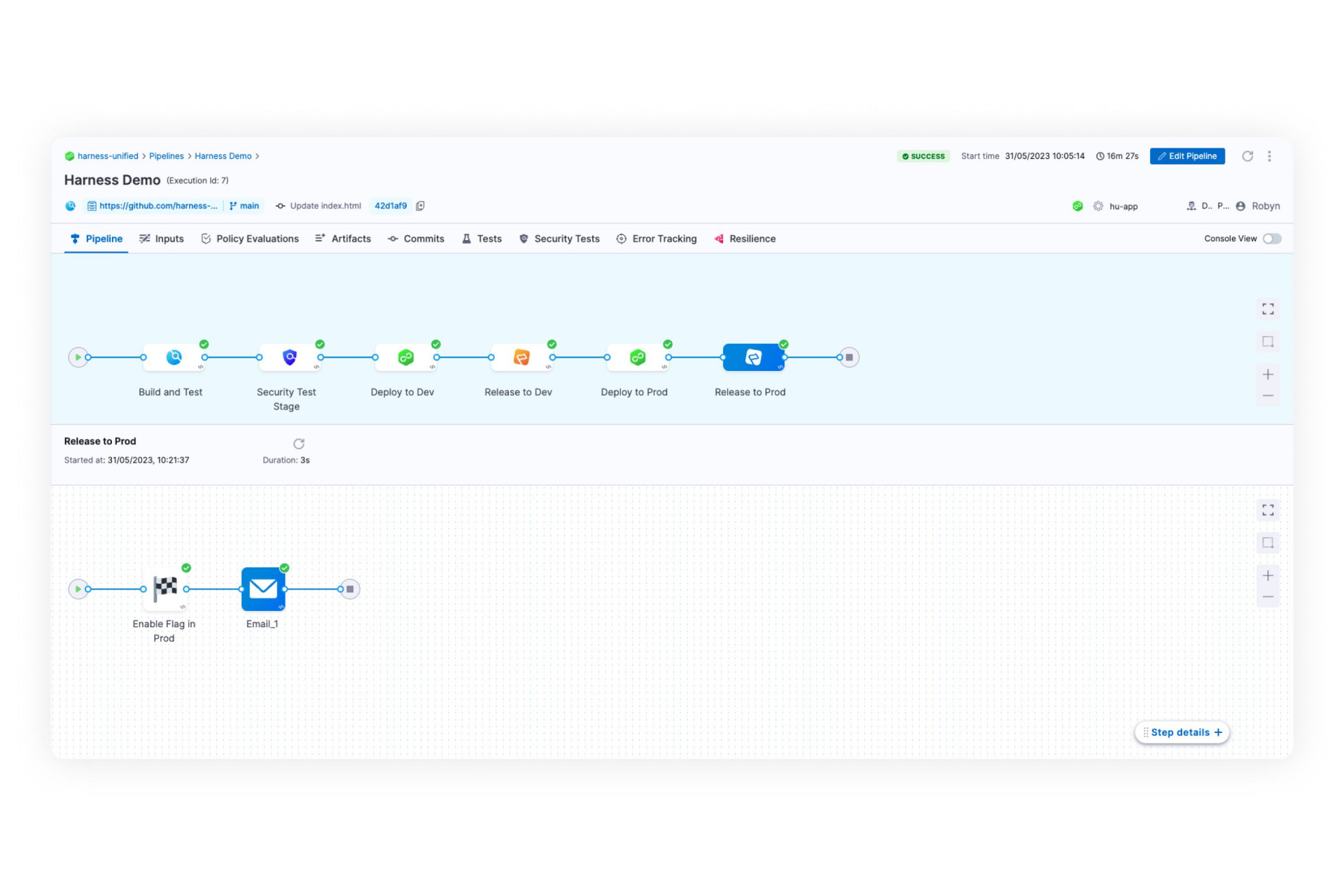This screenshot has height=896, width=1344.
Task: Enable the Console View toggle
Action: [x=1272, y=239]
